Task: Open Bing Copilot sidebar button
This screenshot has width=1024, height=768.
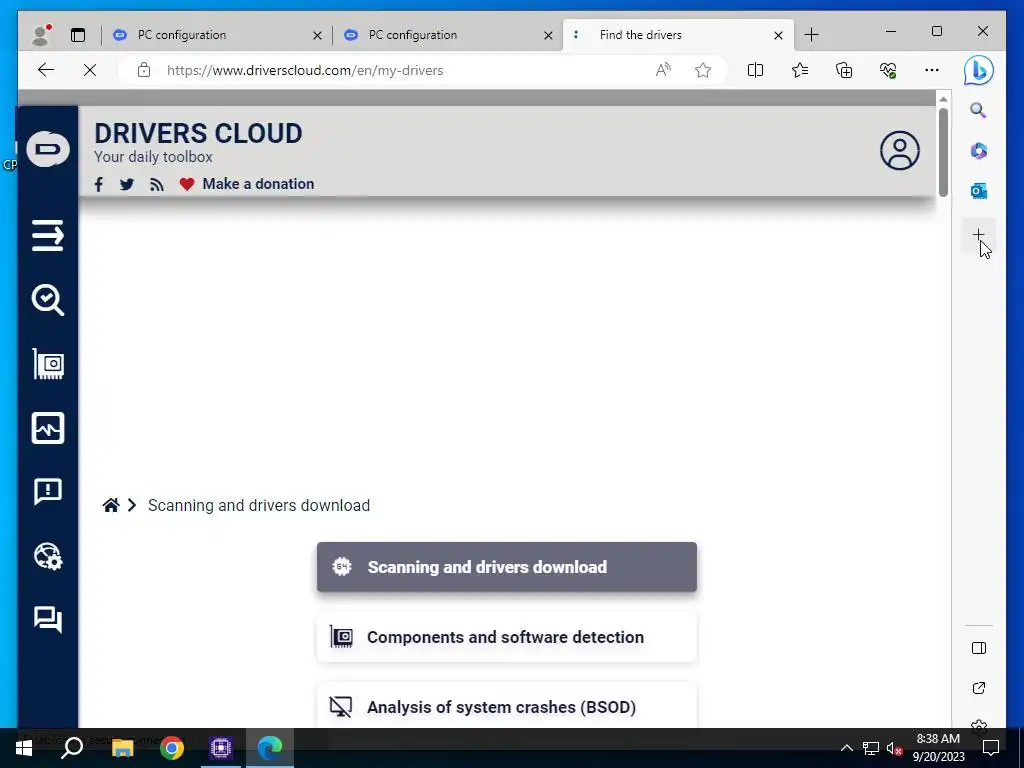Action: click(978, 70)
